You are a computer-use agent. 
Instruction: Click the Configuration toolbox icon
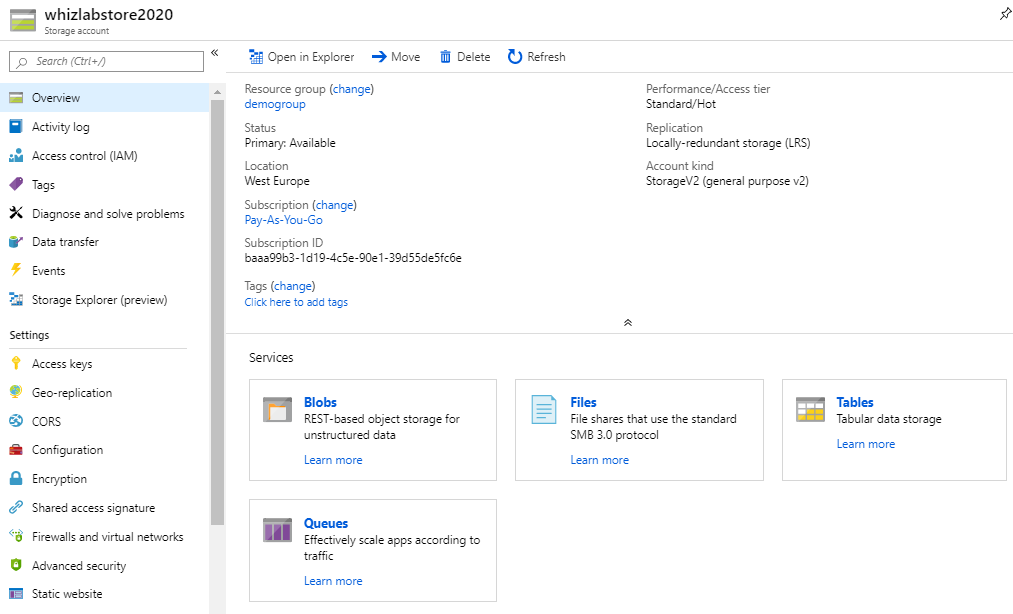point(16,449)
